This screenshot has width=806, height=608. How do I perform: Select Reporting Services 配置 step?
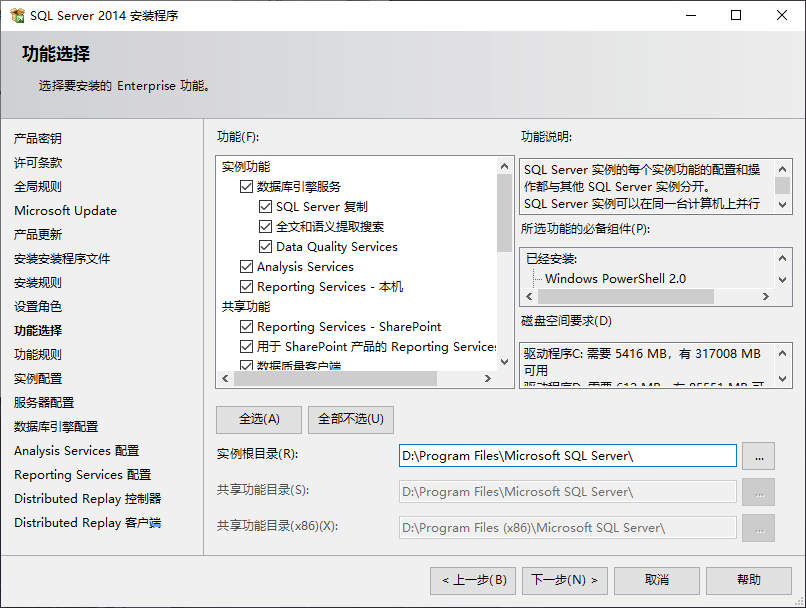coord(83,475)
